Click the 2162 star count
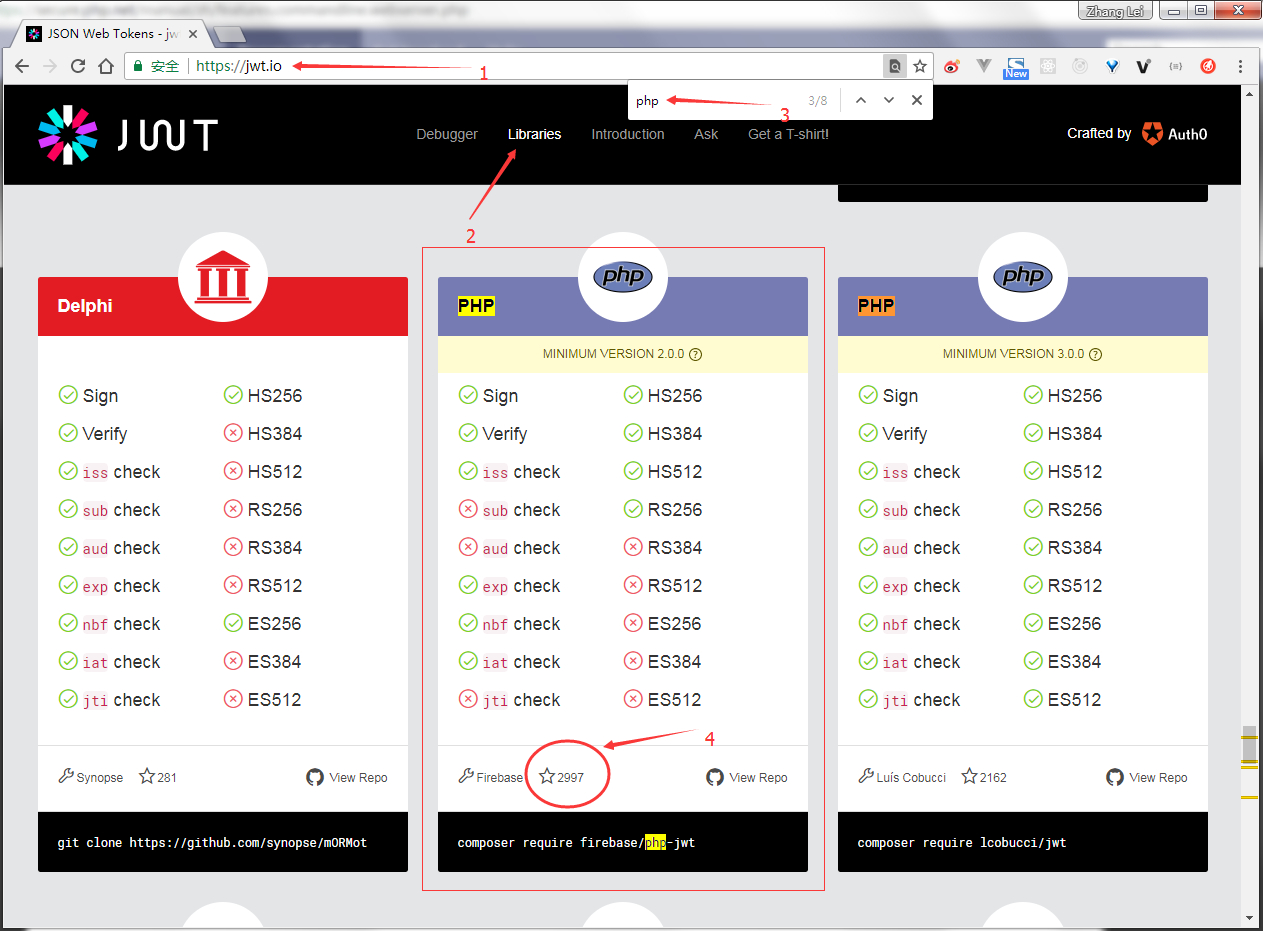 point(993,777)
